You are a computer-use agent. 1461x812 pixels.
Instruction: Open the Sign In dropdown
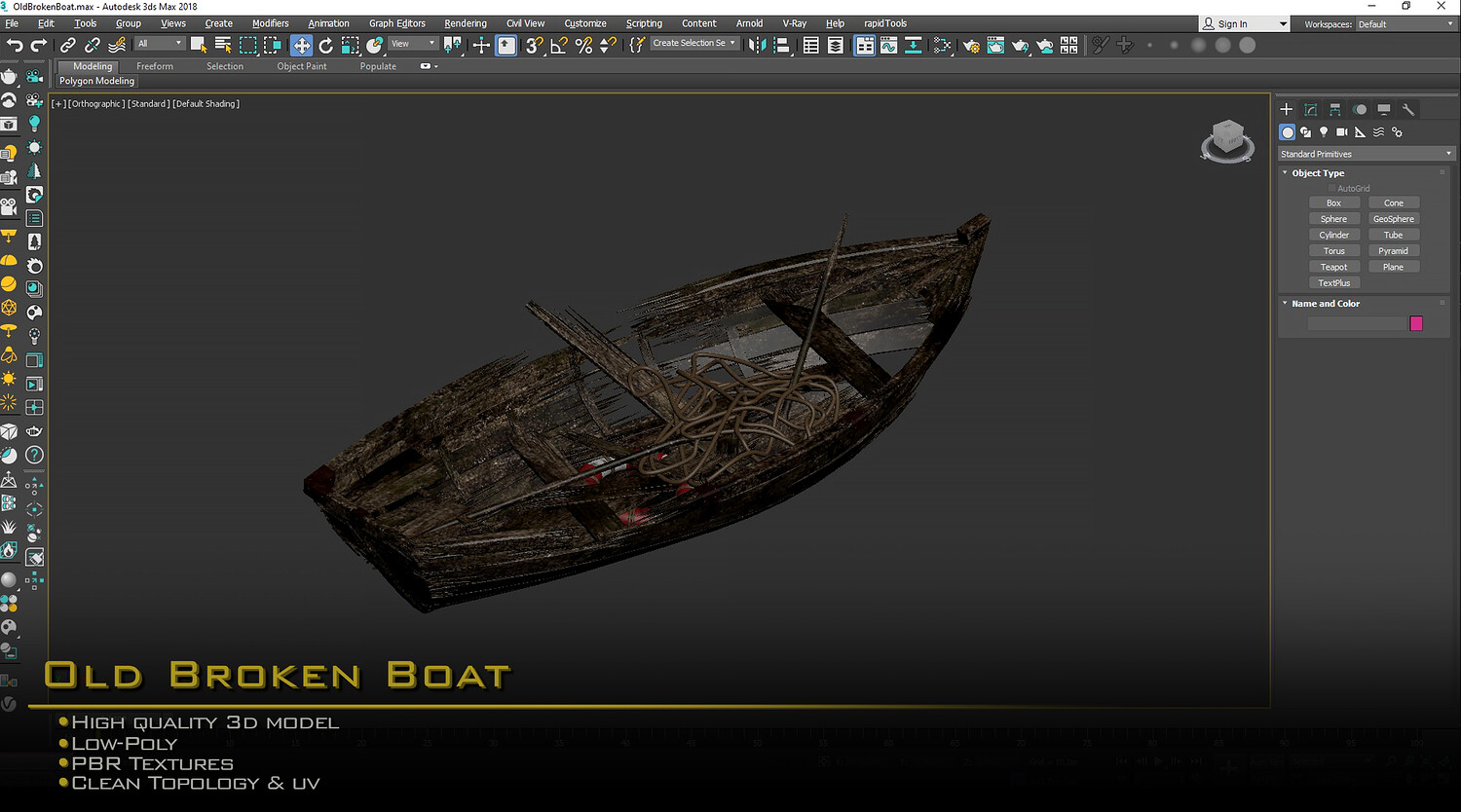(1244, 24)
